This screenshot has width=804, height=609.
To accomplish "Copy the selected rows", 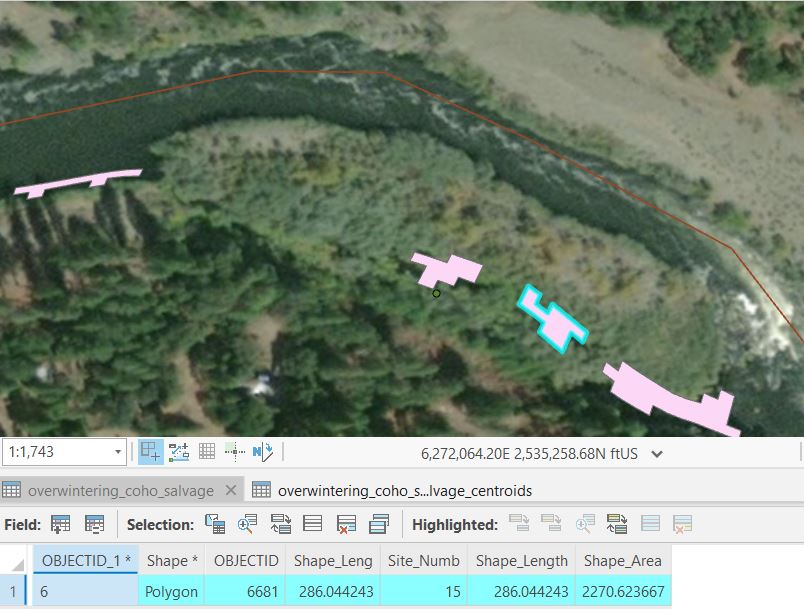I will pos(379,524).
